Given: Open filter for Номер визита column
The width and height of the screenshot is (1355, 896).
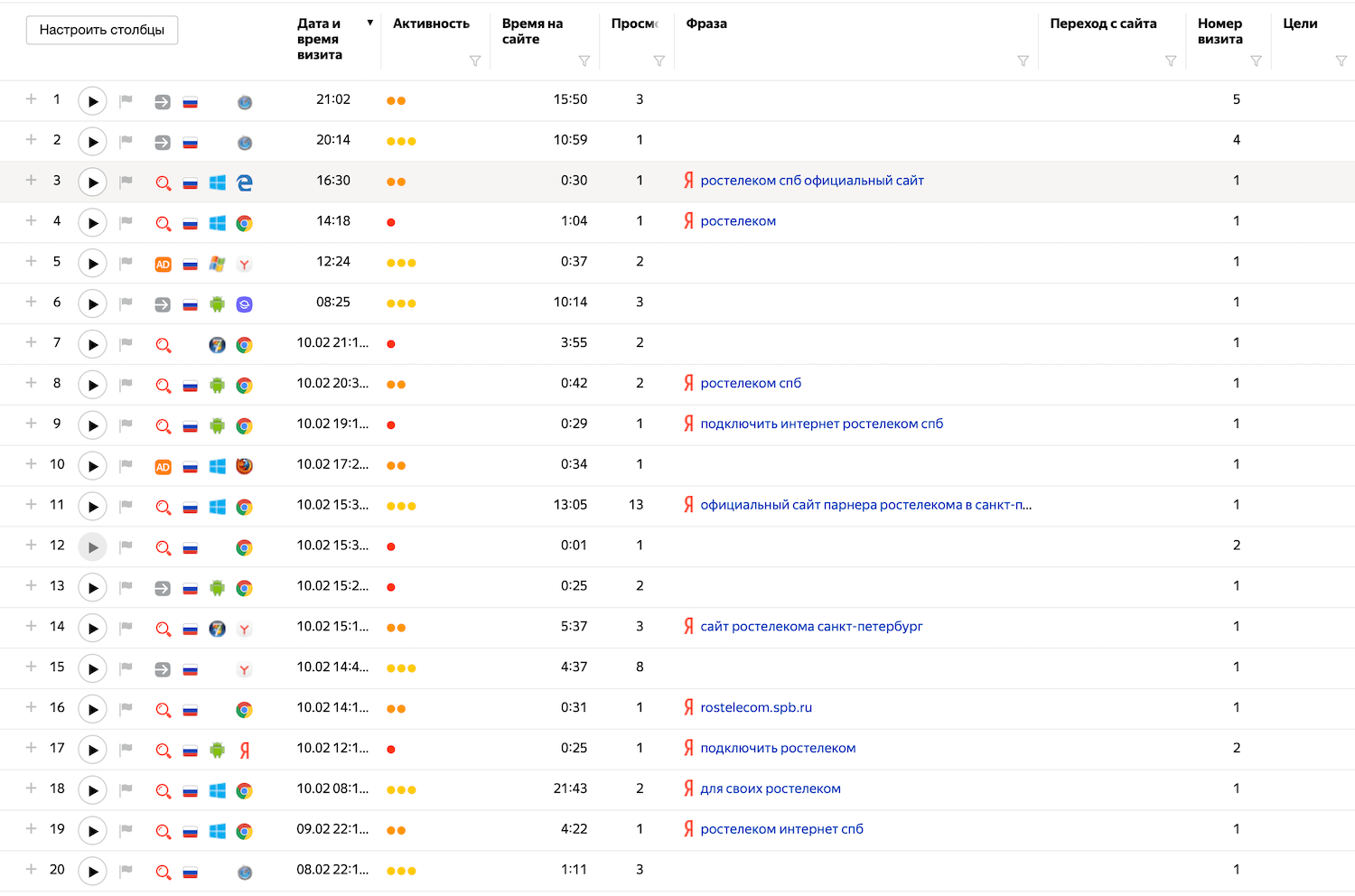Looking at the screenshot, I should pyautogui.click(x=1256, y=61).
